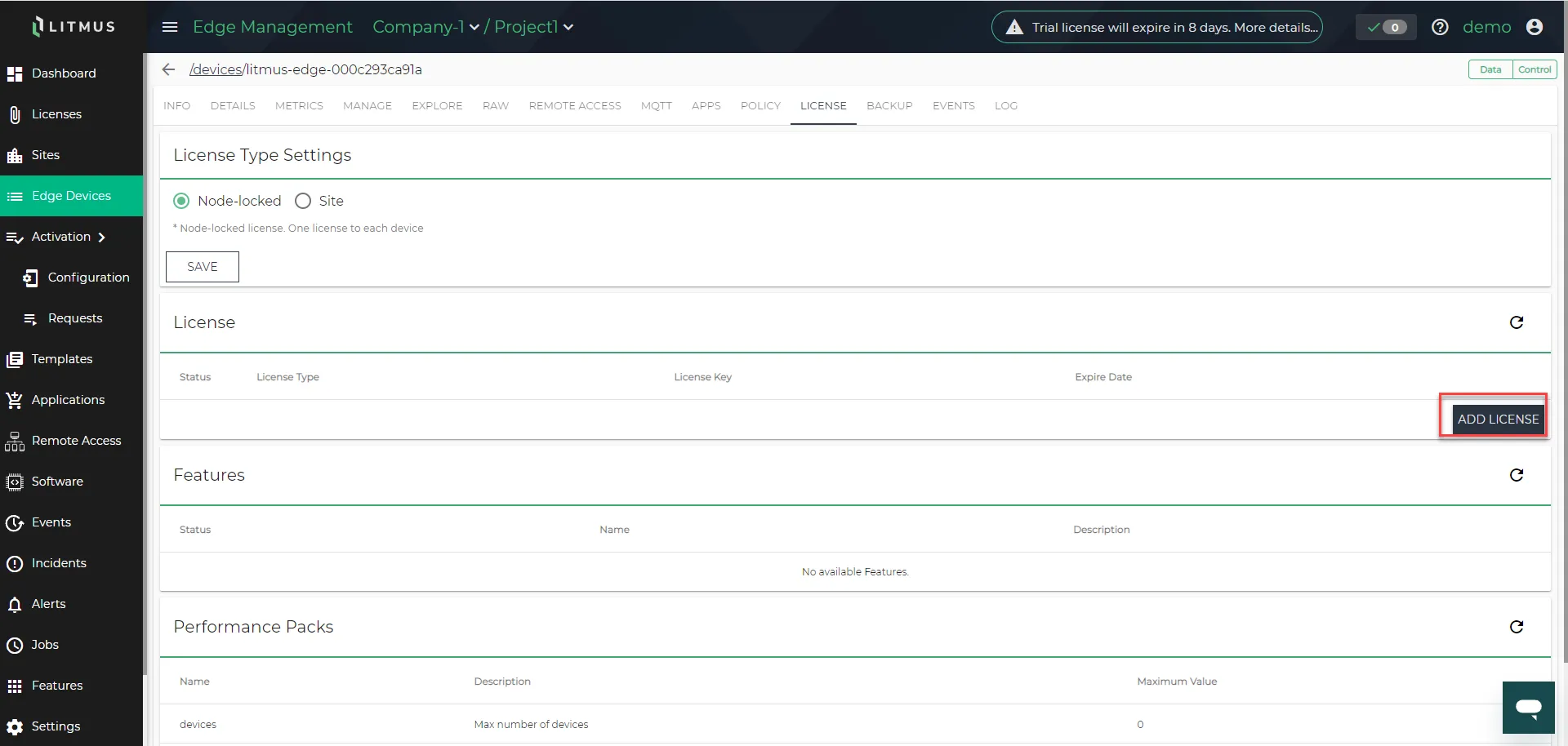1568x746 pixels.
Task: Select the Site license type
Action: 303,201
